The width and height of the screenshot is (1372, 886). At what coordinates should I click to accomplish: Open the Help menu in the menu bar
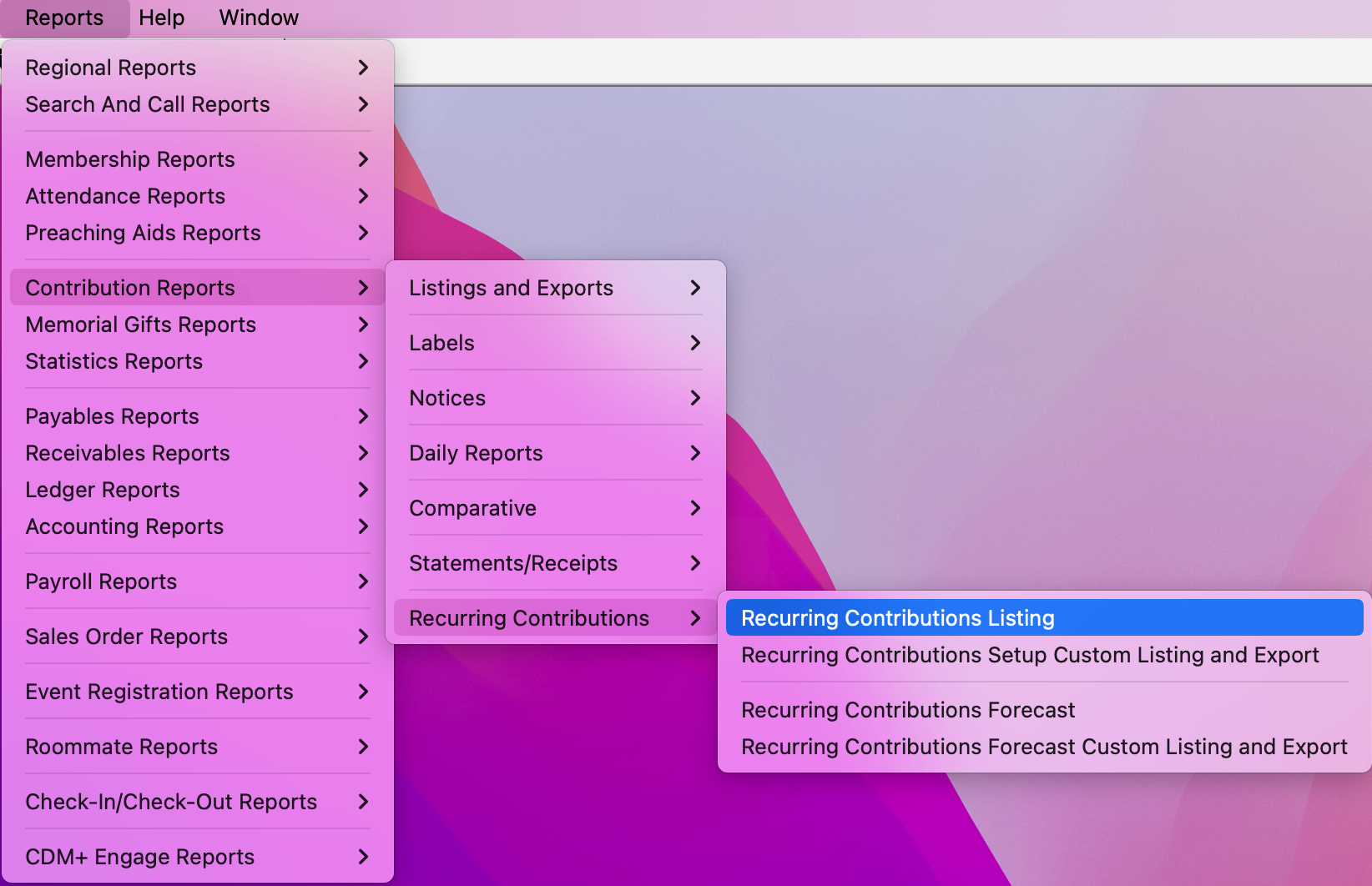tap(161, 18)
